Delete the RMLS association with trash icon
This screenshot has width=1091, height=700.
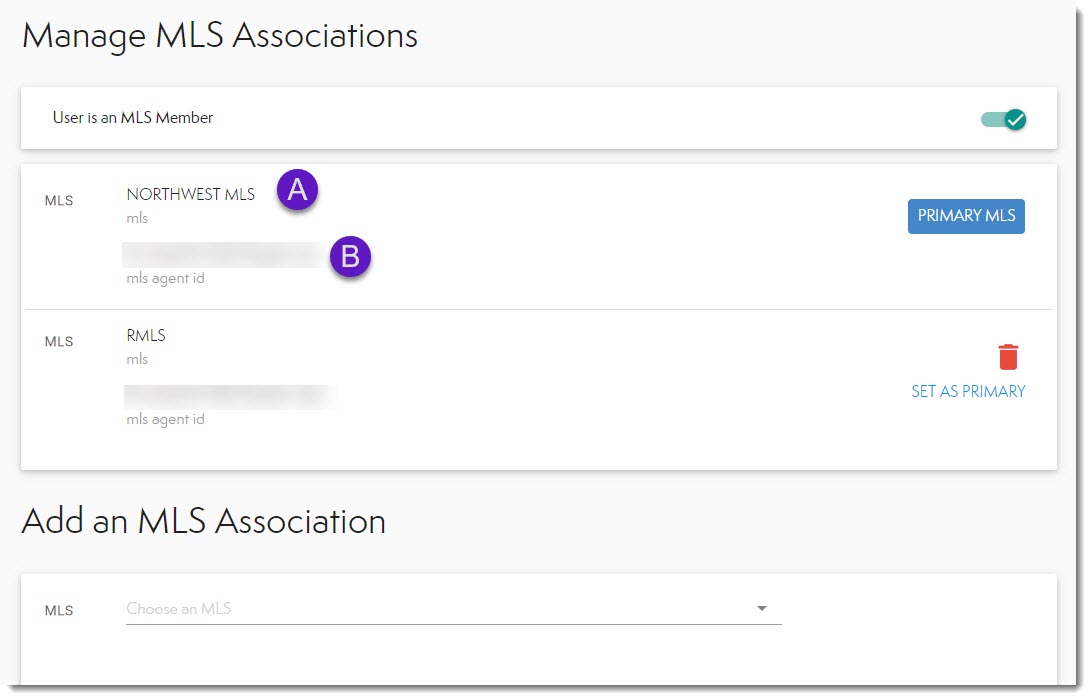1008,357
